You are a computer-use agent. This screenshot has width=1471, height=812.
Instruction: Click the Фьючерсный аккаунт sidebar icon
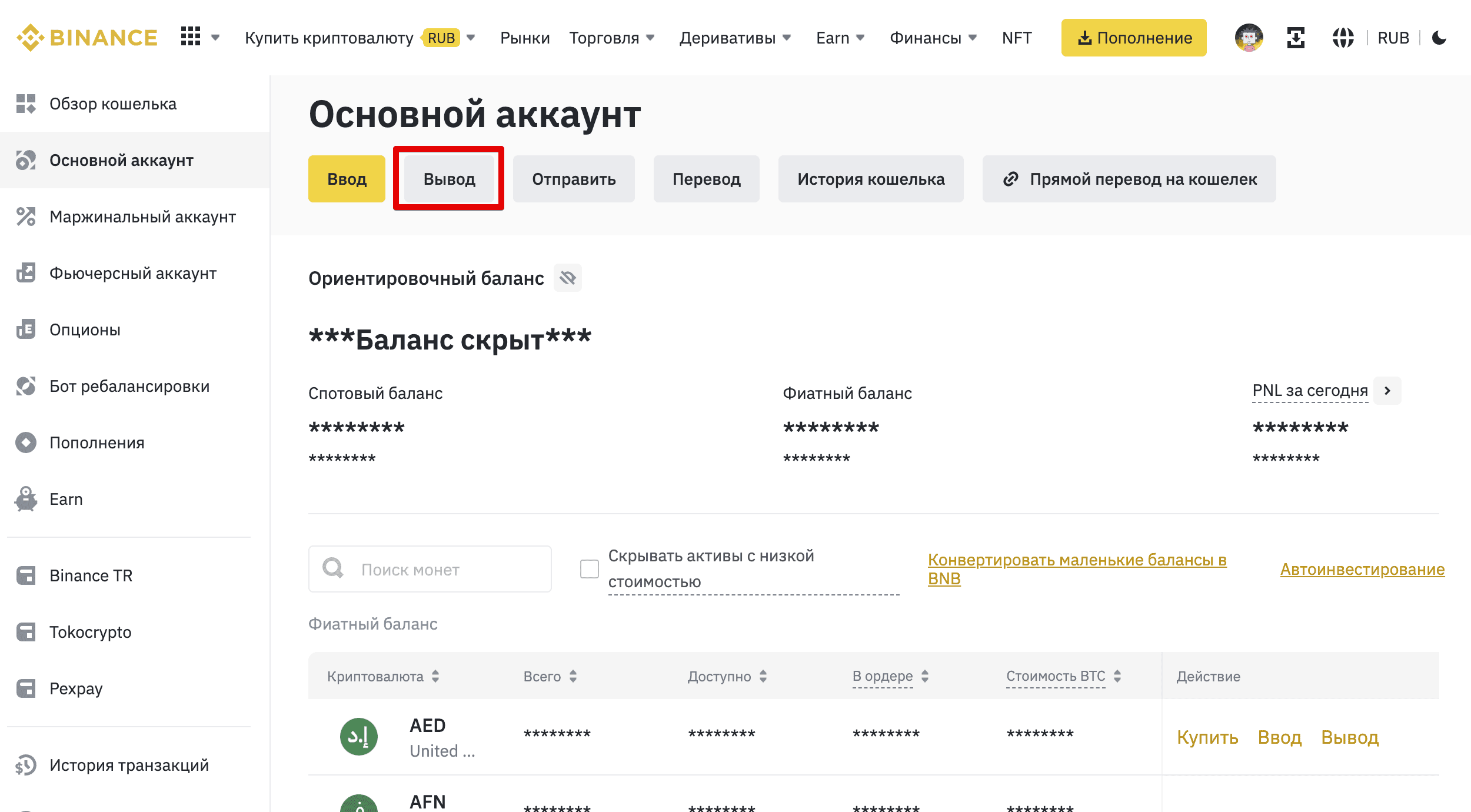tap(26, 273)
